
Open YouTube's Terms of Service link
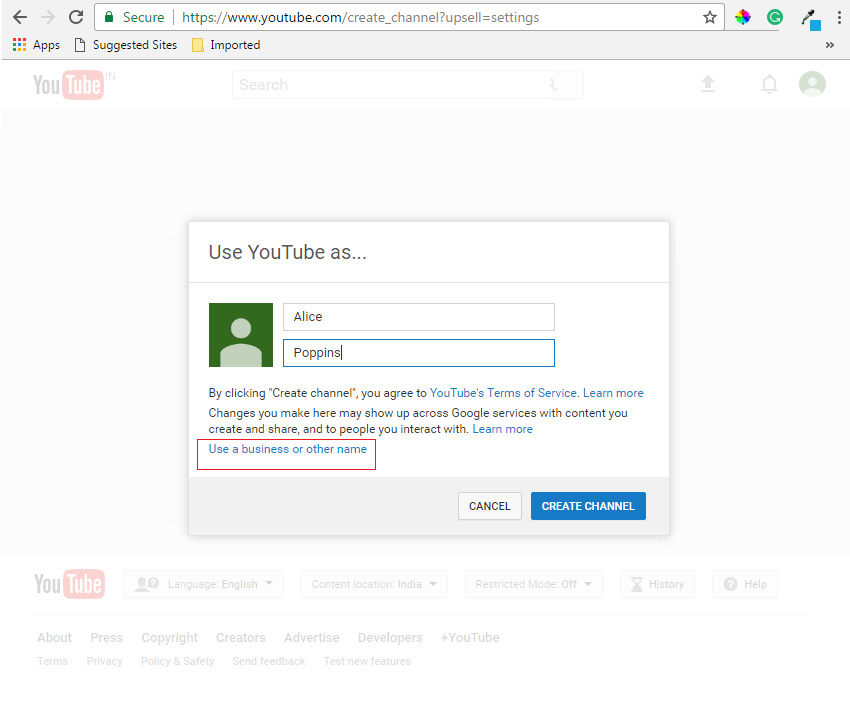pyautogui.click(x=503, y=393)
